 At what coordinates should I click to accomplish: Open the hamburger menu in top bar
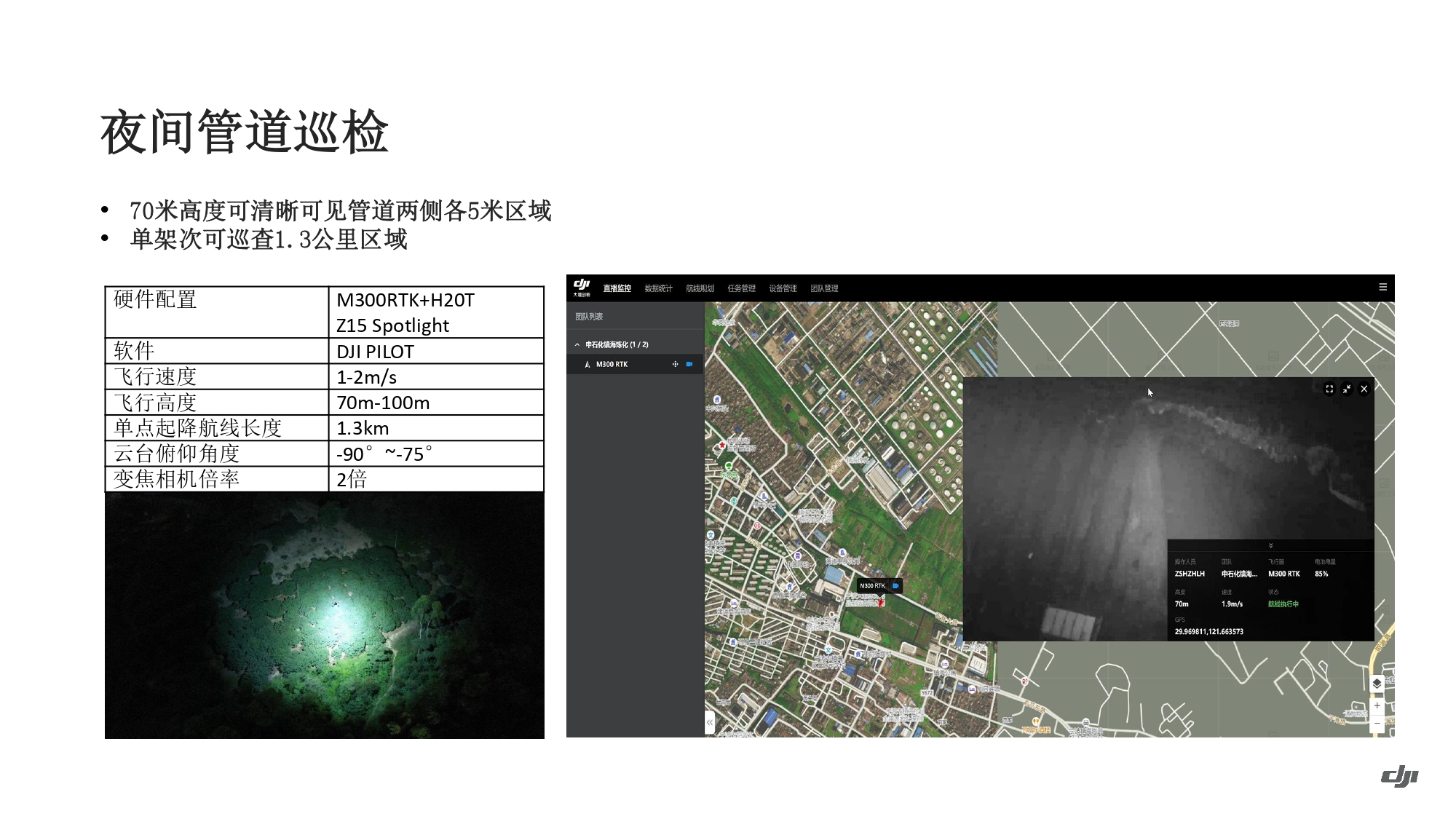point(1382,287)
